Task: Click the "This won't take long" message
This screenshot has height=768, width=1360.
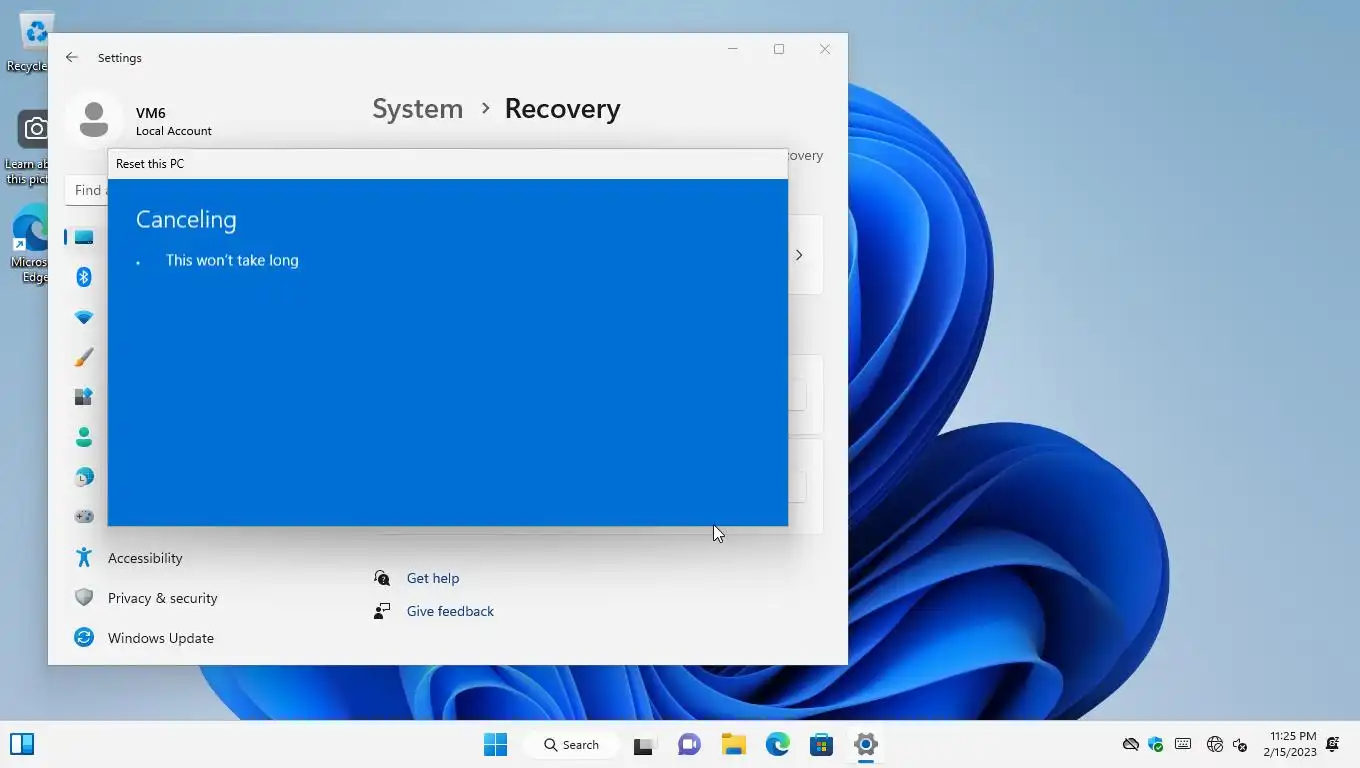Action: coord(232,260)
